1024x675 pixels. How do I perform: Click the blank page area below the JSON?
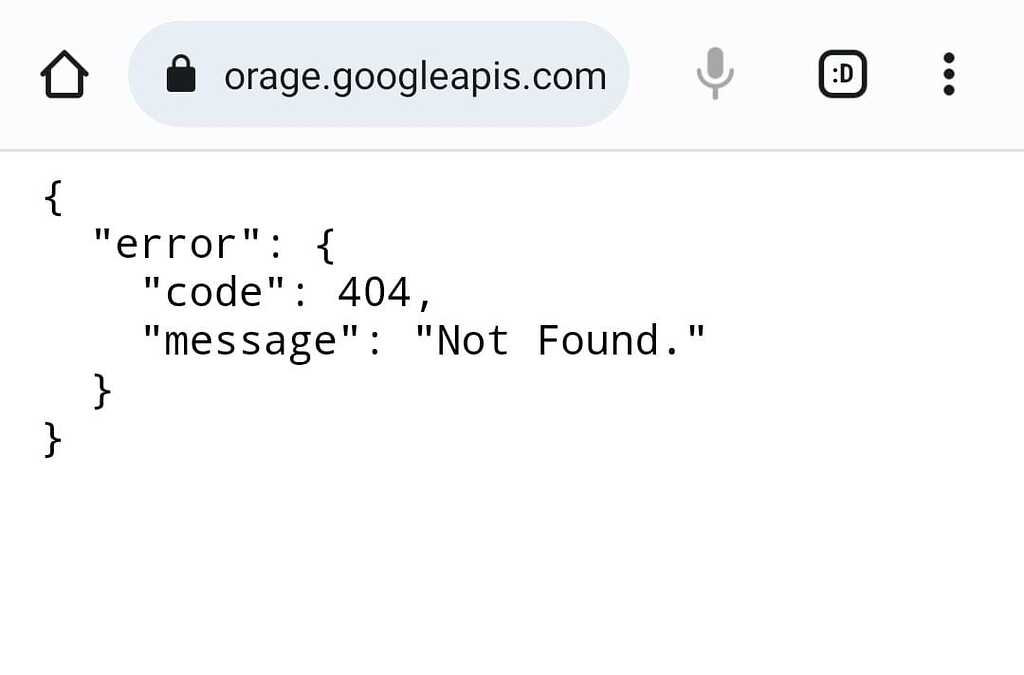coord(512,570)
